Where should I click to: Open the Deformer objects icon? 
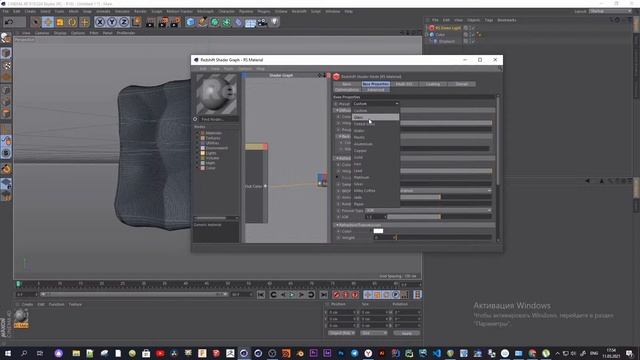[238, 22]
